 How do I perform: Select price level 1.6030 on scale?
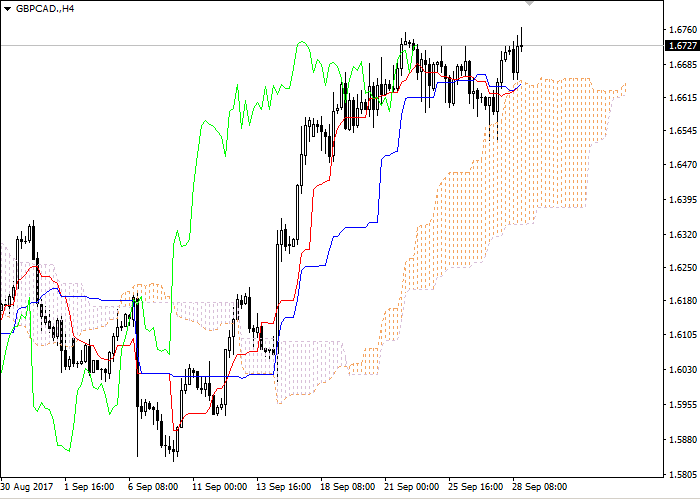(x=683, y=370)
